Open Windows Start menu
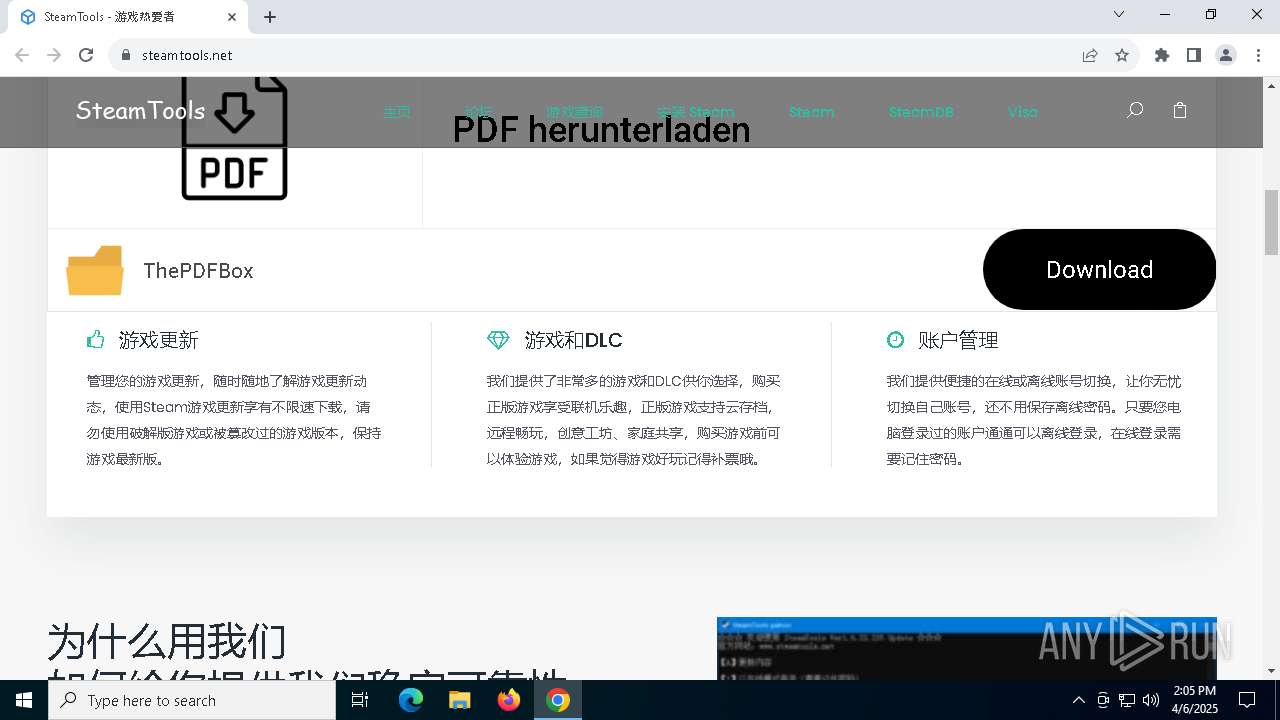Image resolution: width=1280 pixels, height=720 pixels. pos(24,700)
